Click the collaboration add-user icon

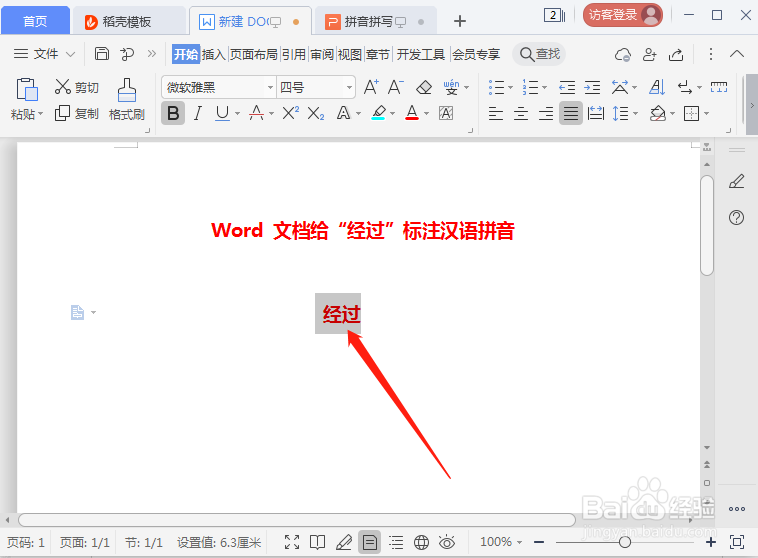click(649, 54)
